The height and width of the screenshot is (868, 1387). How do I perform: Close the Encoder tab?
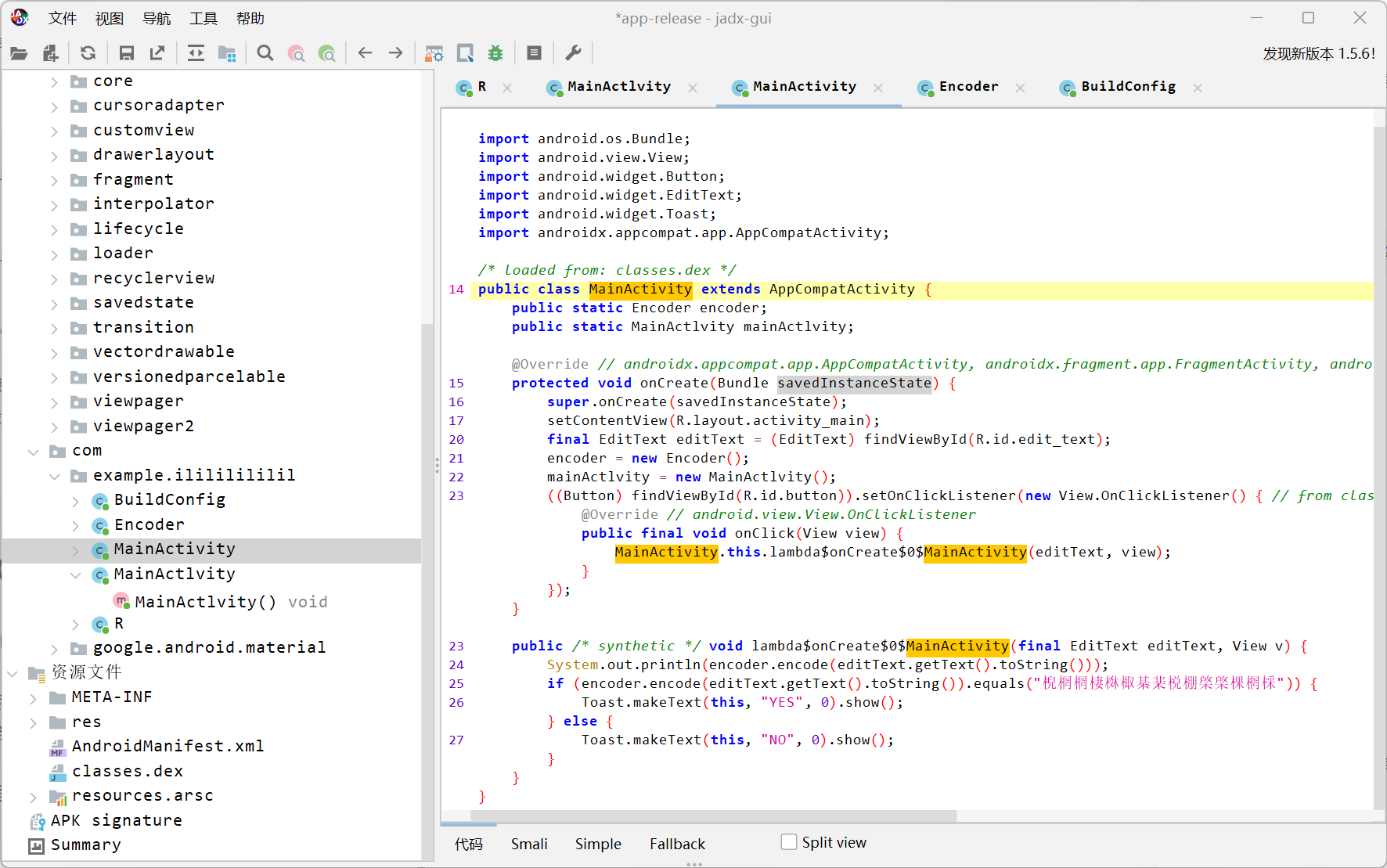tap(1020, 88)
